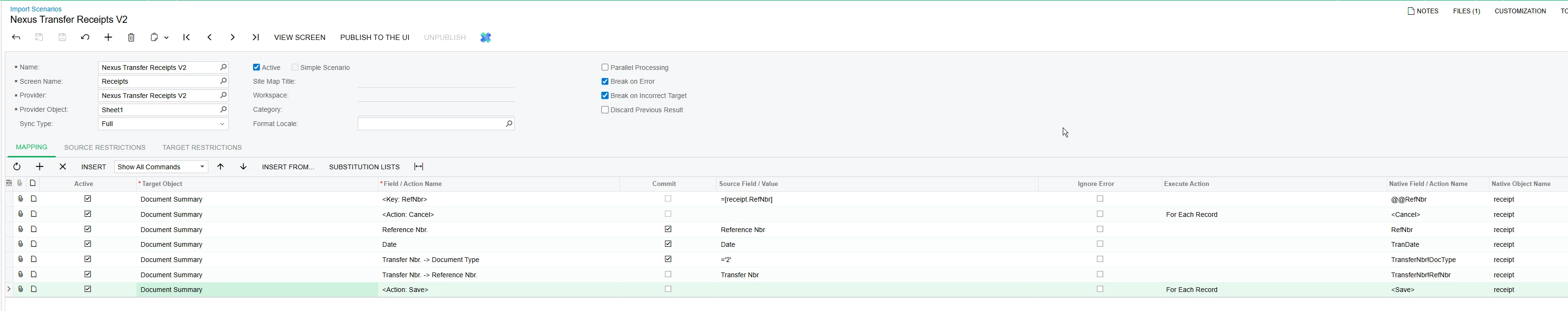This screenshot has height=311, width=1568.
Task: Go to next record icon
Action: point(233,38)
